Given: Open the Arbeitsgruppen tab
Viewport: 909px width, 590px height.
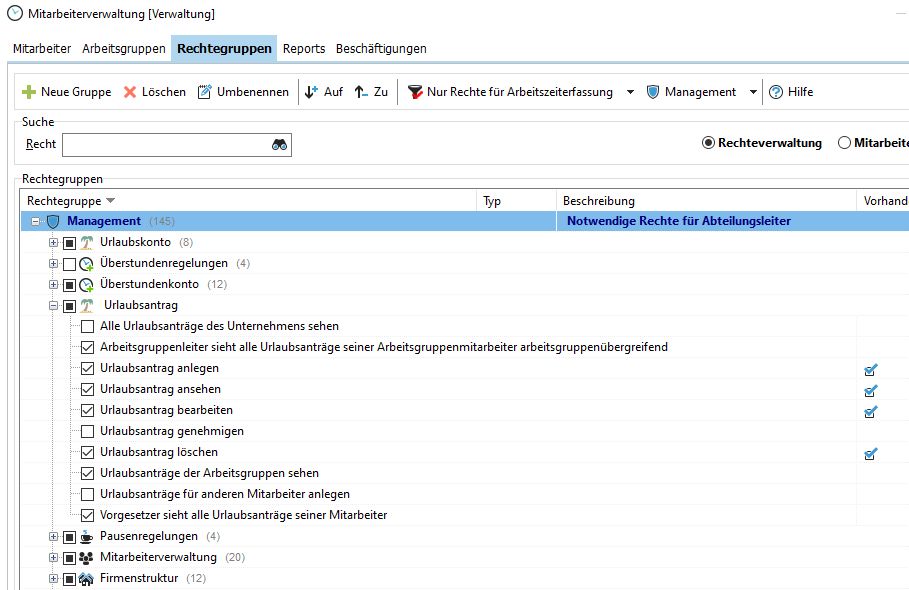Looking at the screenshot, I should [x=123, y=47].
